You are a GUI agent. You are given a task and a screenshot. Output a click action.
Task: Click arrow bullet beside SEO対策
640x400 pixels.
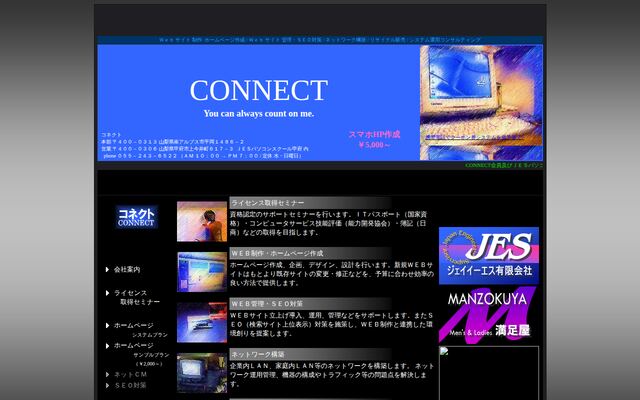(x=107, y=385)
